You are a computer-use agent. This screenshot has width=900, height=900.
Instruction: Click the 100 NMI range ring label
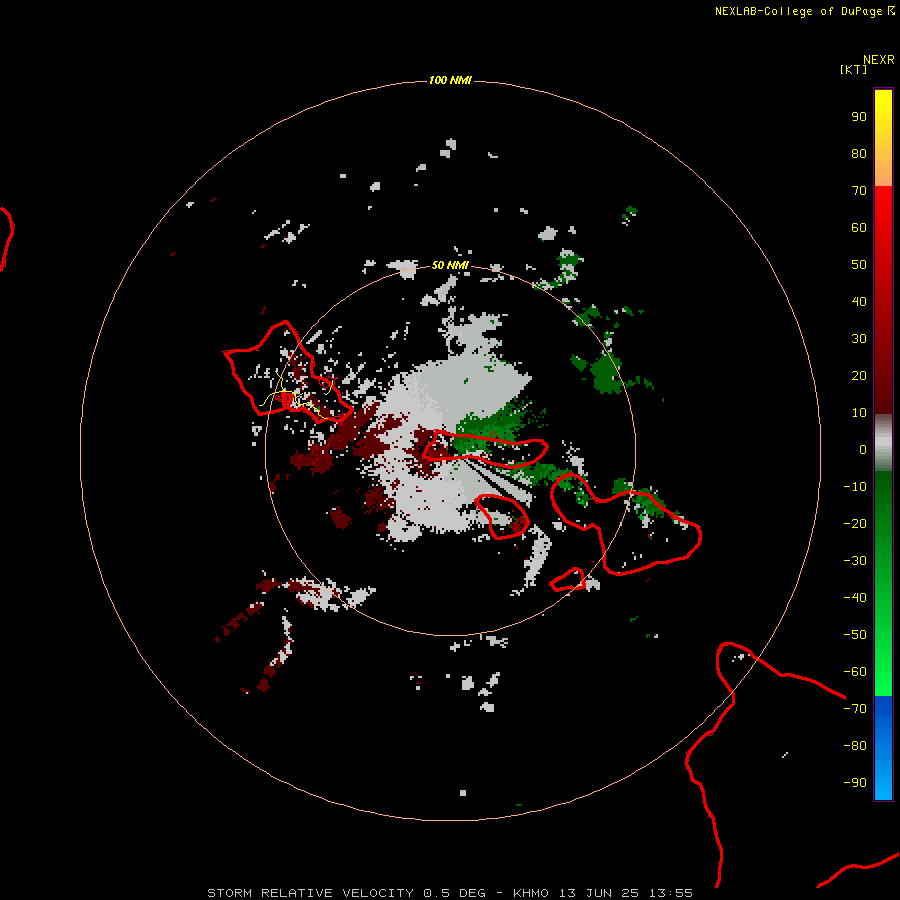pyautogui.click(x=450, y=80)
